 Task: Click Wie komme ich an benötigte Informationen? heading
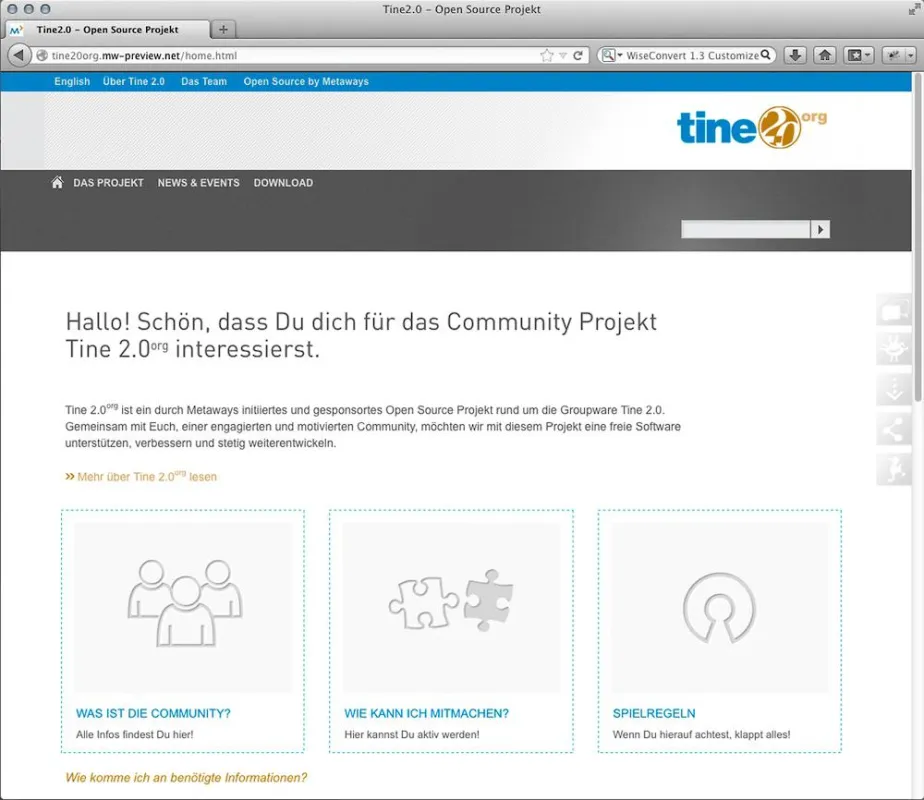coord(186,778)
